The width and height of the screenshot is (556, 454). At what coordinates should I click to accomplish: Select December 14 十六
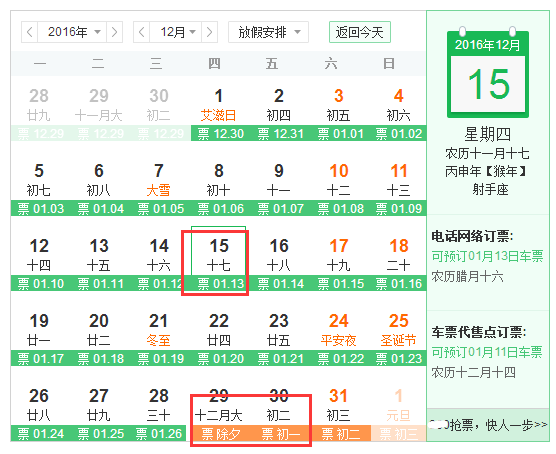tap(159, 255)
